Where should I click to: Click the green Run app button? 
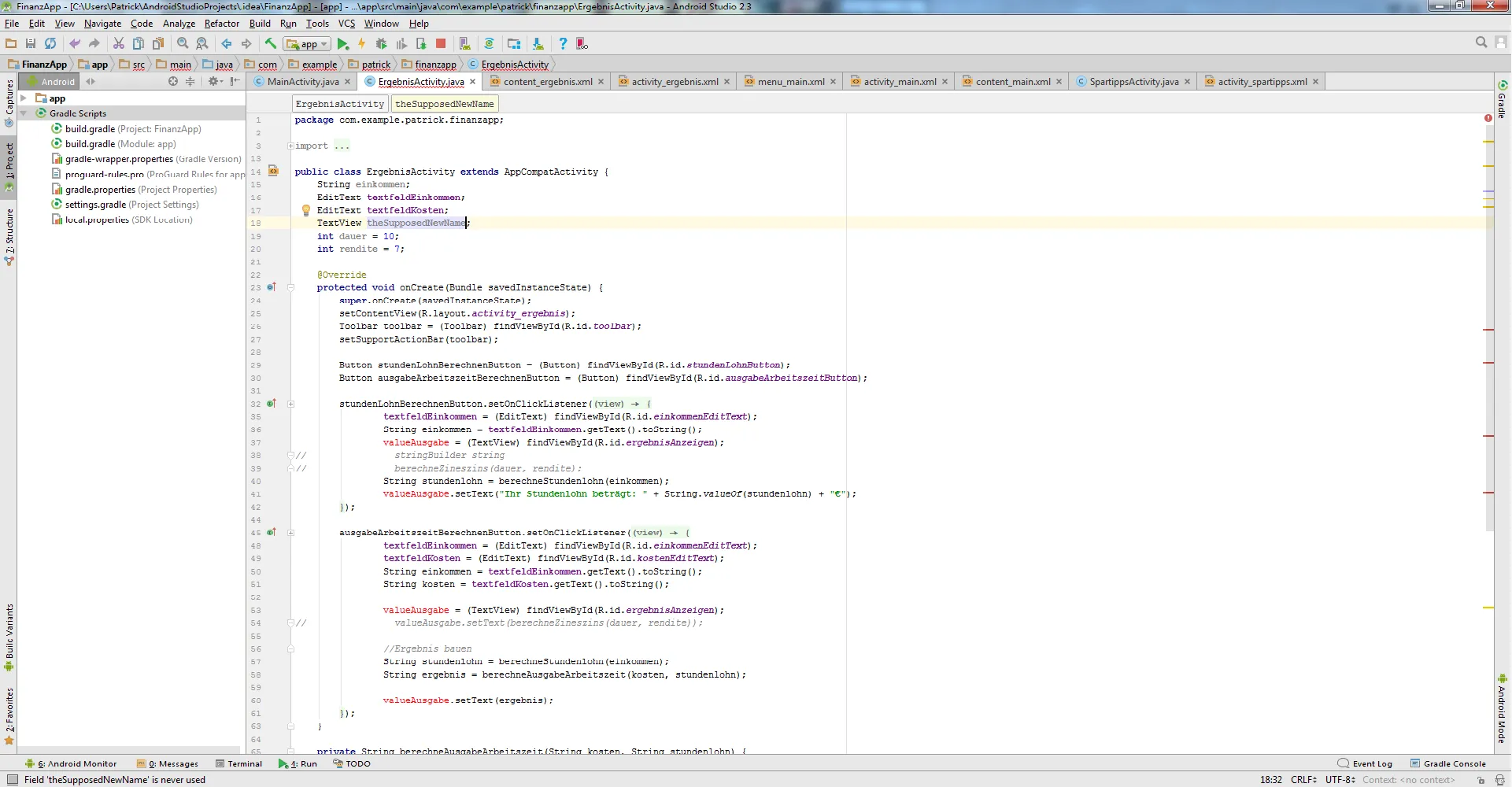[342, 44]
